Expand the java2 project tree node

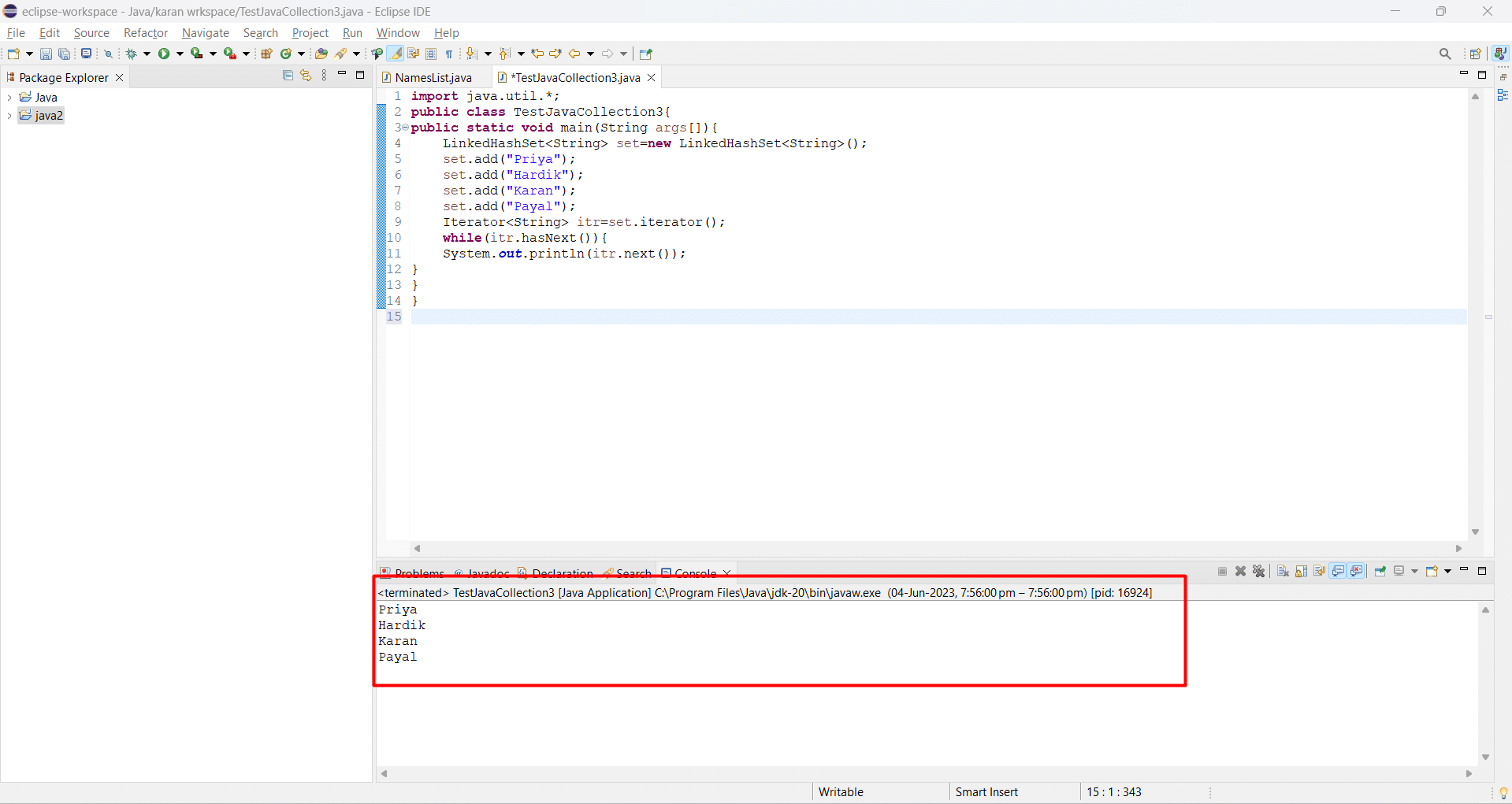click(9, 116)
